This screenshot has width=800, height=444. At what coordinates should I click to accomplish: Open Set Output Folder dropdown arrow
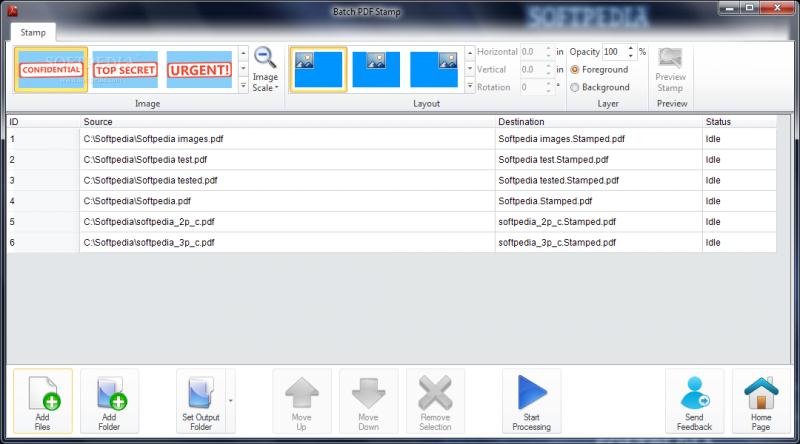pyautogui.click(x=231, y=401)
